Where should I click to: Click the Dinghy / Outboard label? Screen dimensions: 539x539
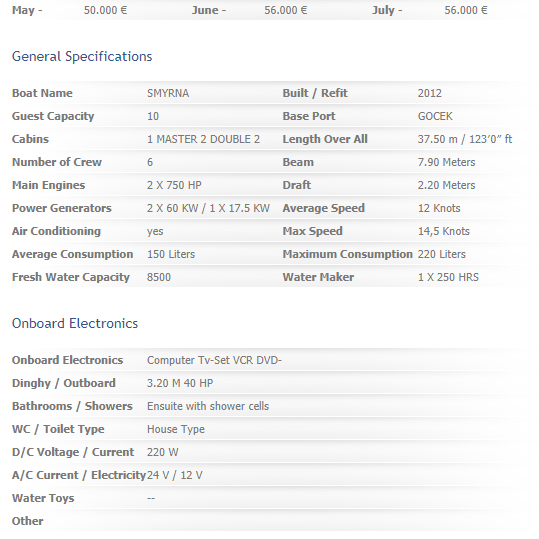(64, 383)
